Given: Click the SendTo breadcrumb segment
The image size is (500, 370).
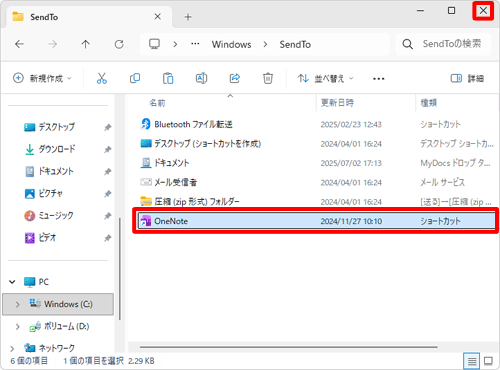Looking at the screenshot, I should [x=295, y=44].
